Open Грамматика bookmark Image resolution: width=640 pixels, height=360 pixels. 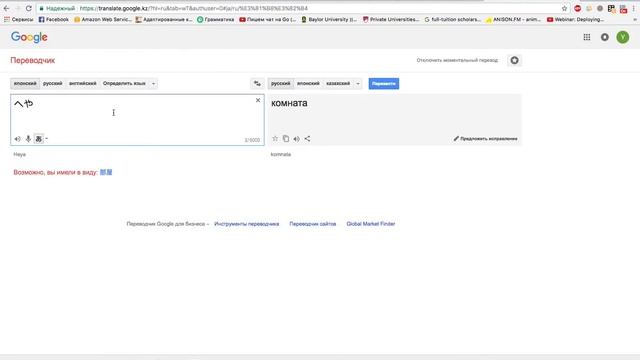coord(216,19)
